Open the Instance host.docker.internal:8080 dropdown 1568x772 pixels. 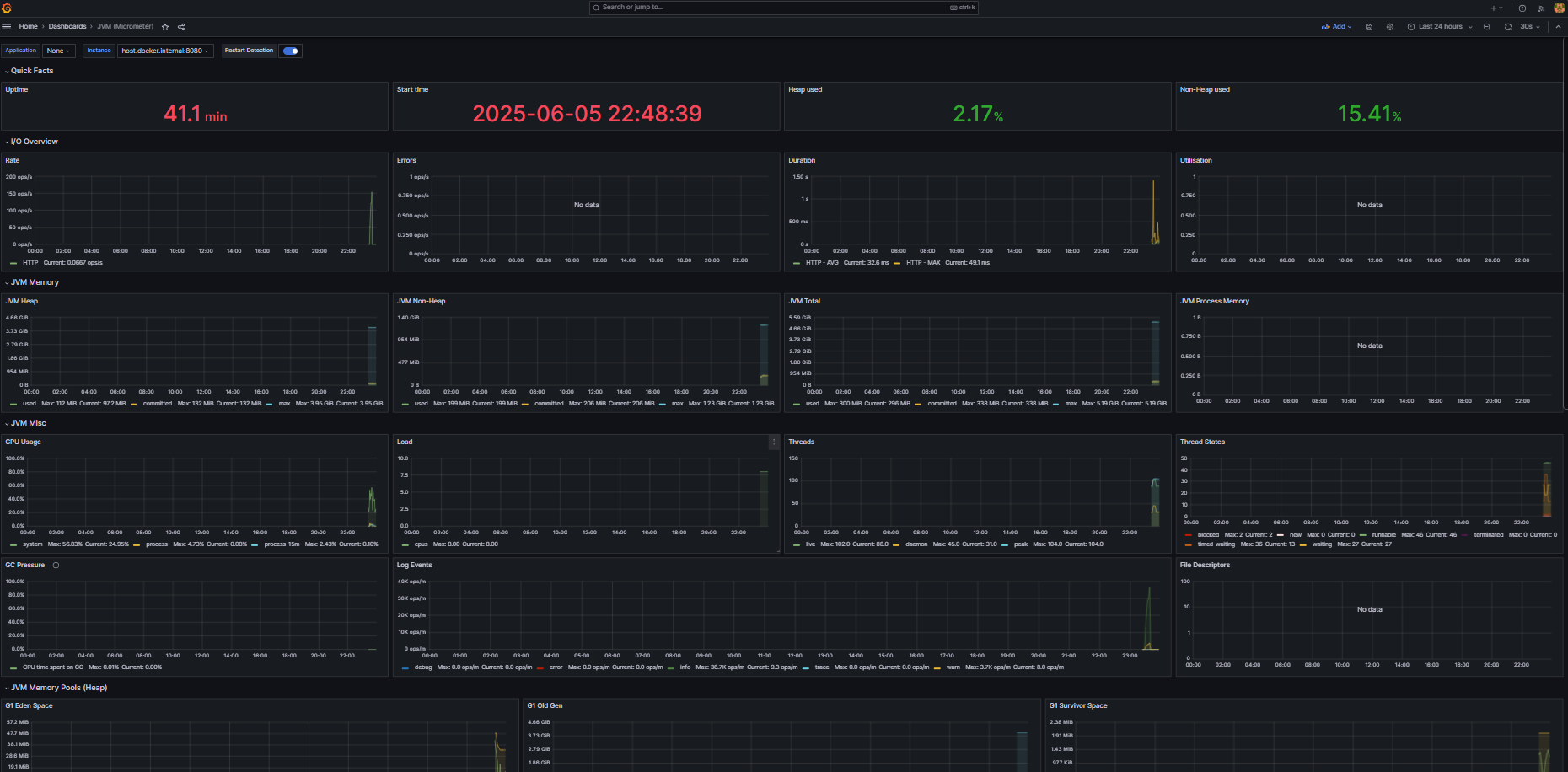165,51
